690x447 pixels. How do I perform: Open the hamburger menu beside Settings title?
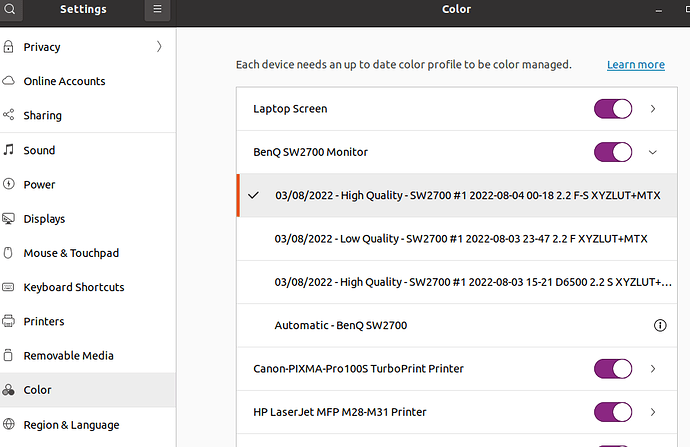(157, 9)
